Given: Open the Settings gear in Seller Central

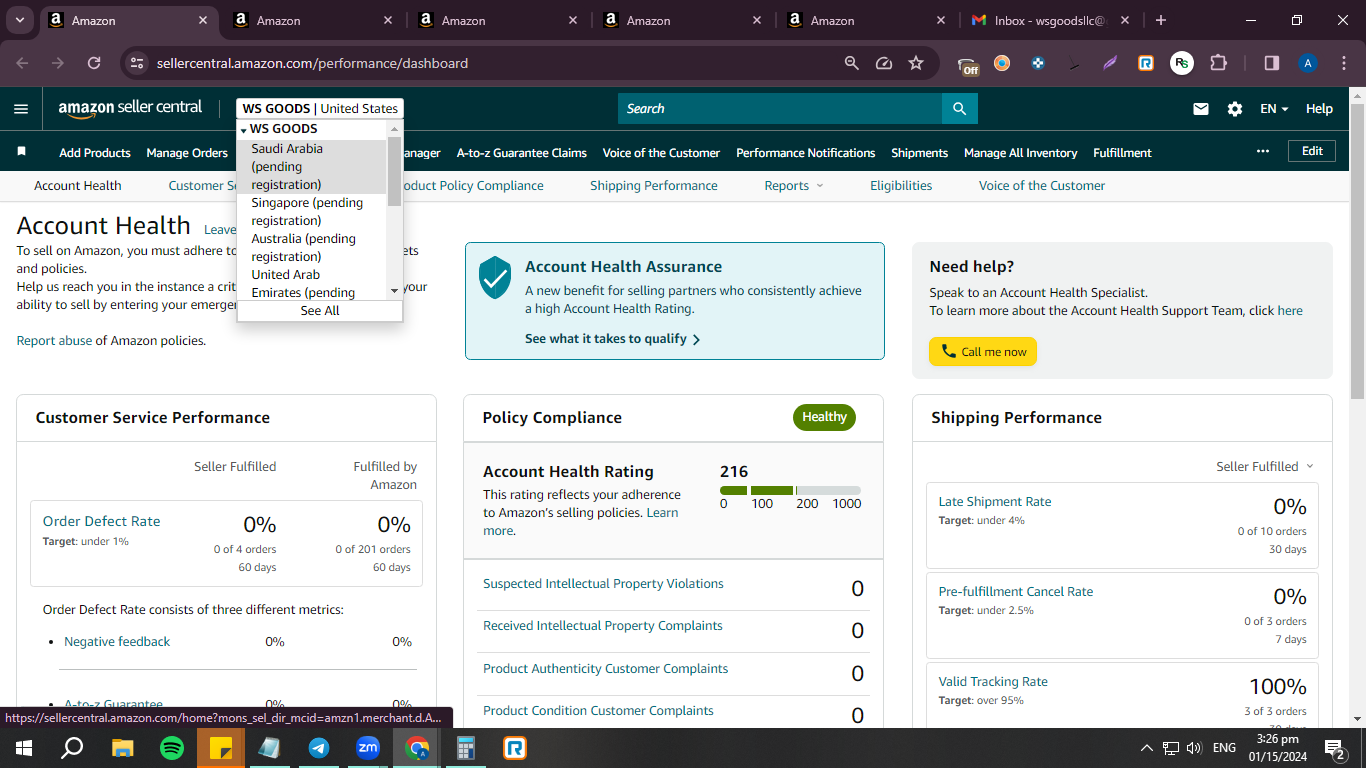Looking at the screenshot, I should click(x=1235, y=109).
